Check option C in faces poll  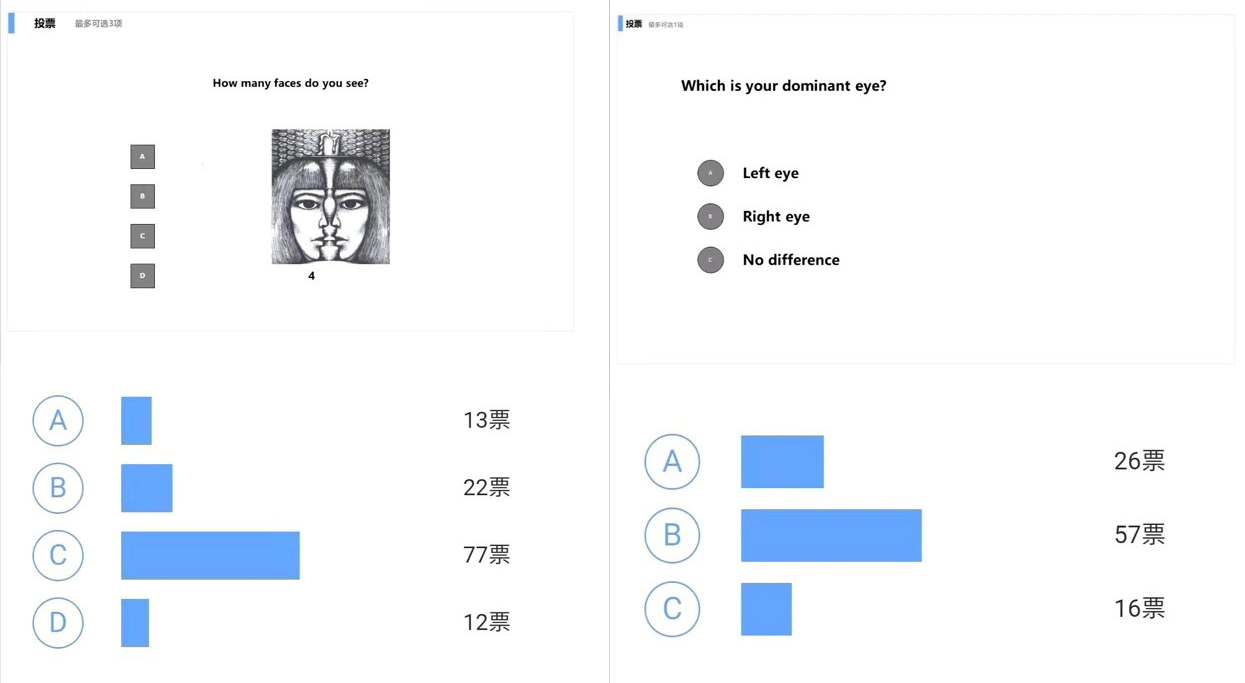(142, 236)
